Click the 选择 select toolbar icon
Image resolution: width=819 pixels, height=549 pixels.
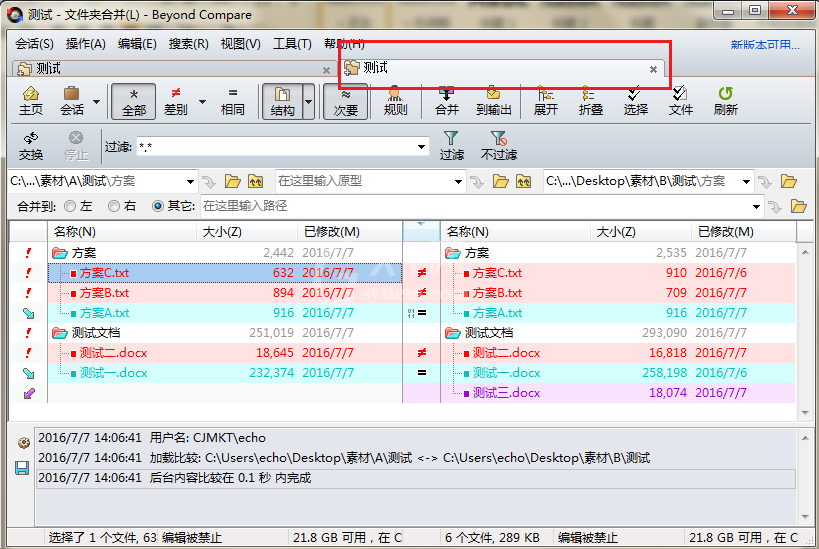tap(636, 101)
